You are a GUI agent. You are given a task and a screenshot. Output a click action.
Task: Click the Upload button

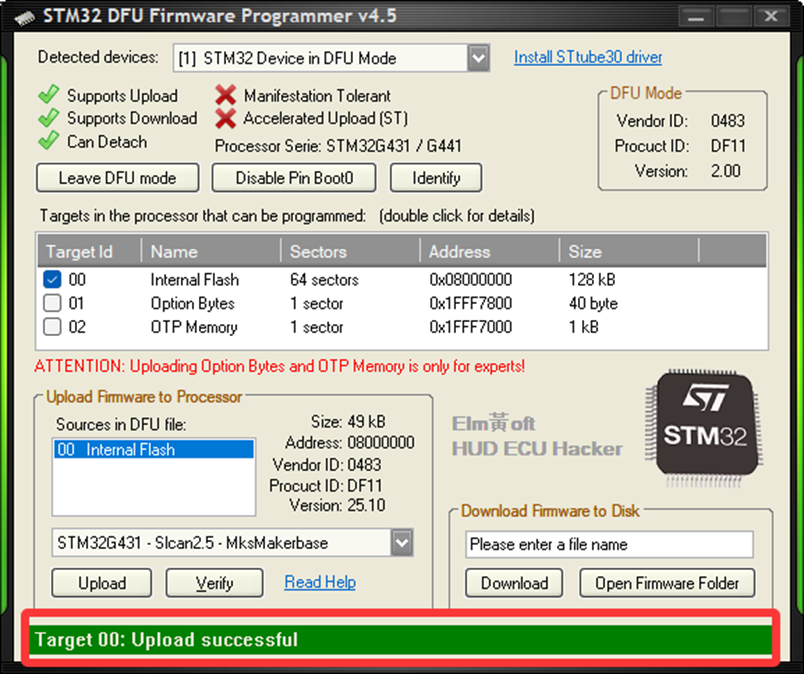pyautogui.click(x=102, y=583)
